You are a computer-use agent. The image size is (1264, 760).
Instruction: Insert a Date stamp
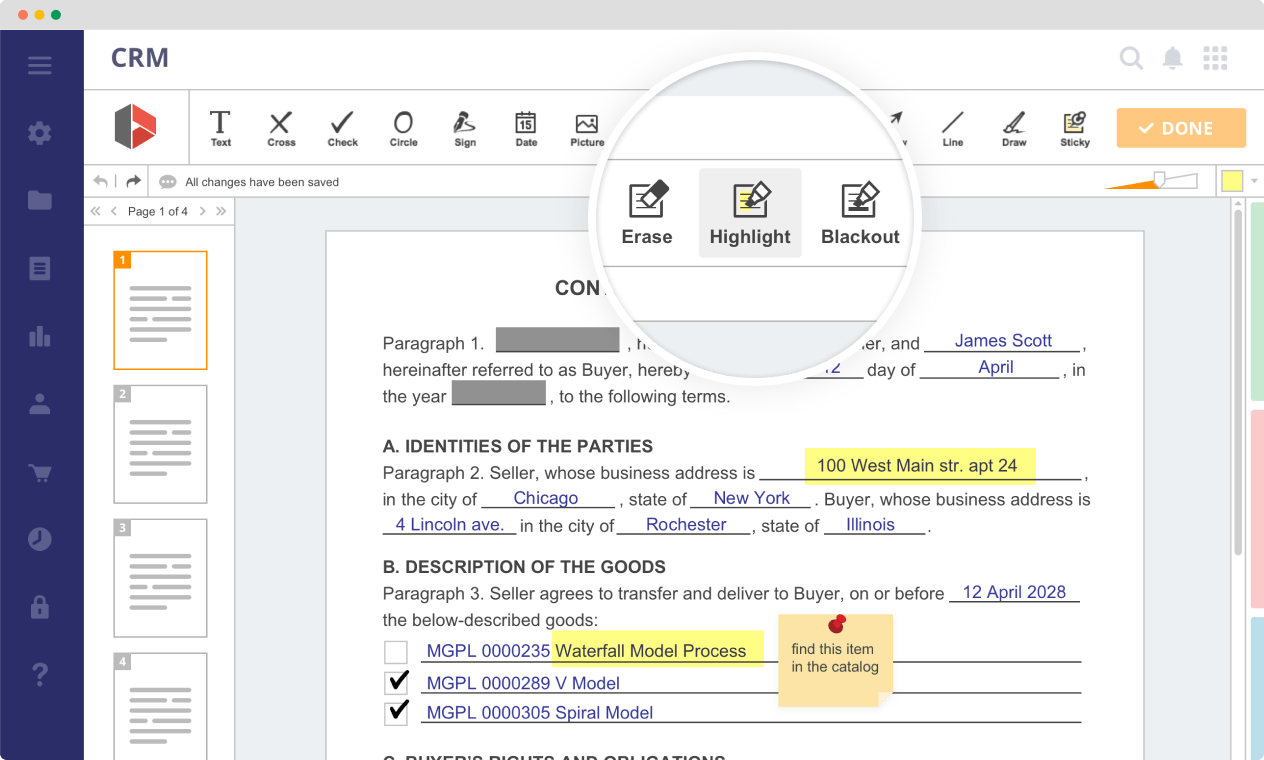coord(526,128)
